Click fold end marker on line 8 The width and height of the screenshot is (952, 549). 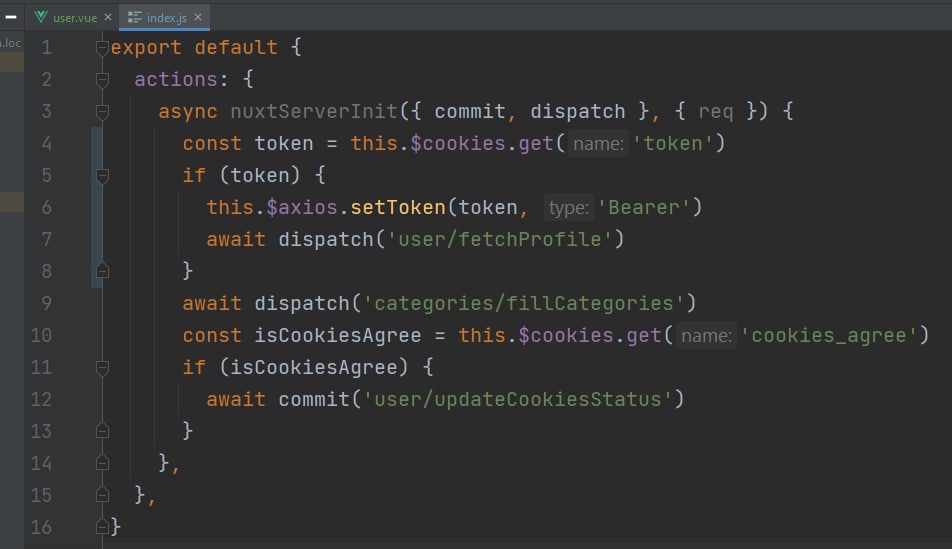(x=102, y=271)
